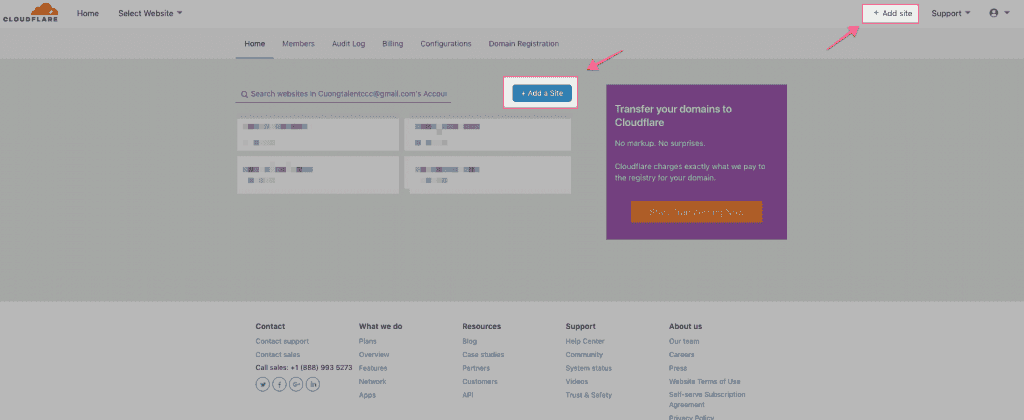1024x420 pixels.
Task: Open the Customers footer link
Action: click(480, 381)
